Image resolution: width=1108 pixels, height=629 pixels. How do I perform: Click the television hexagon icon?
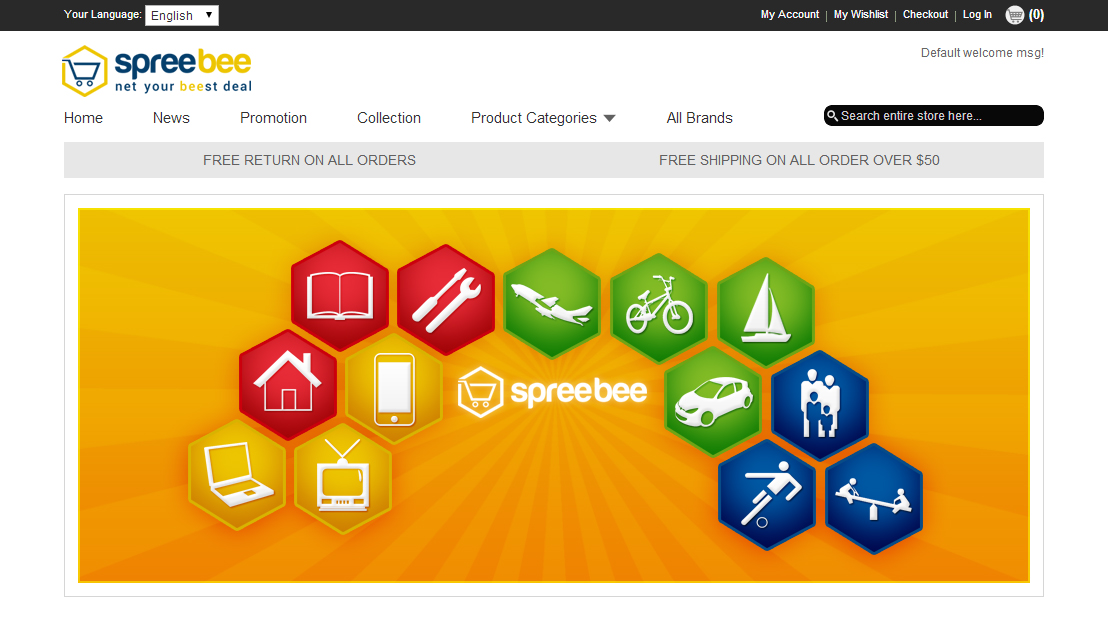click(x=343, y=478)
